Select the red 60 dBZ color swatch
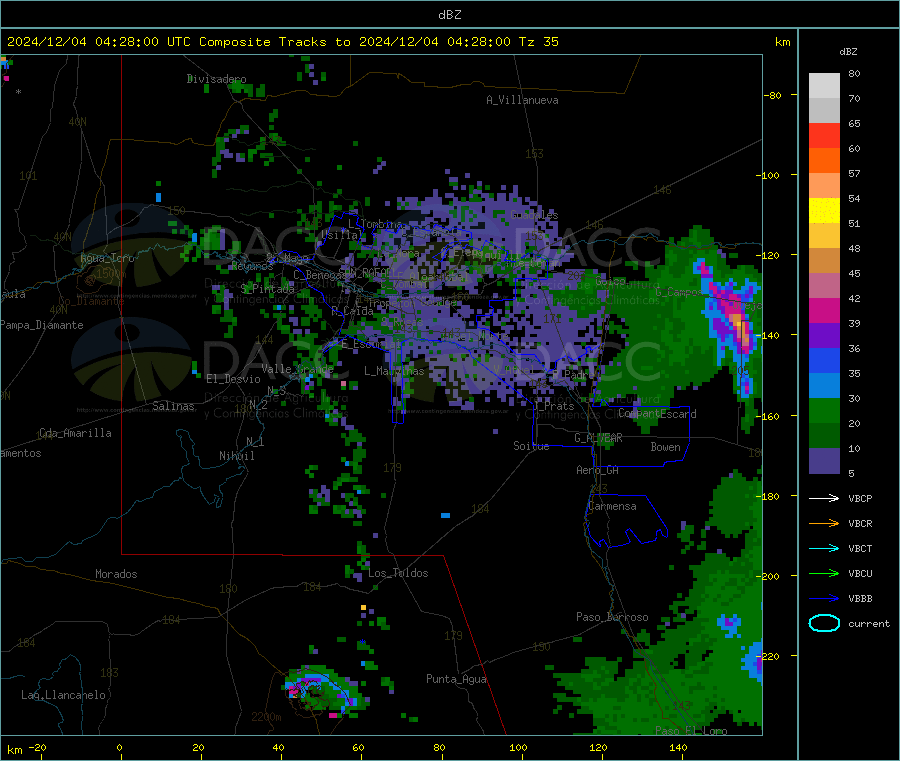This screenshot has width=900, height=761. click(824, 135)
